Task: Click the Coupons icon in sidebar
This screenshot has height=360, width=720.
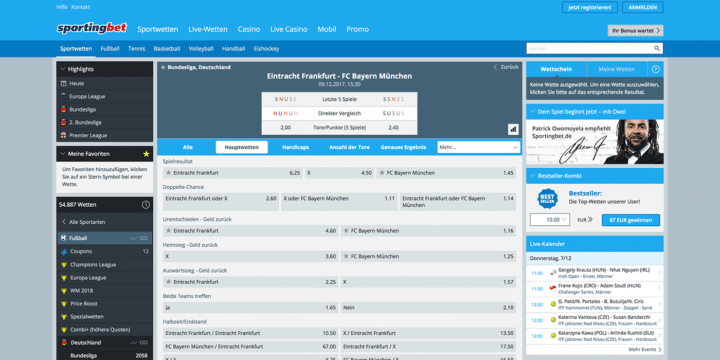Action: pos(64,252)
